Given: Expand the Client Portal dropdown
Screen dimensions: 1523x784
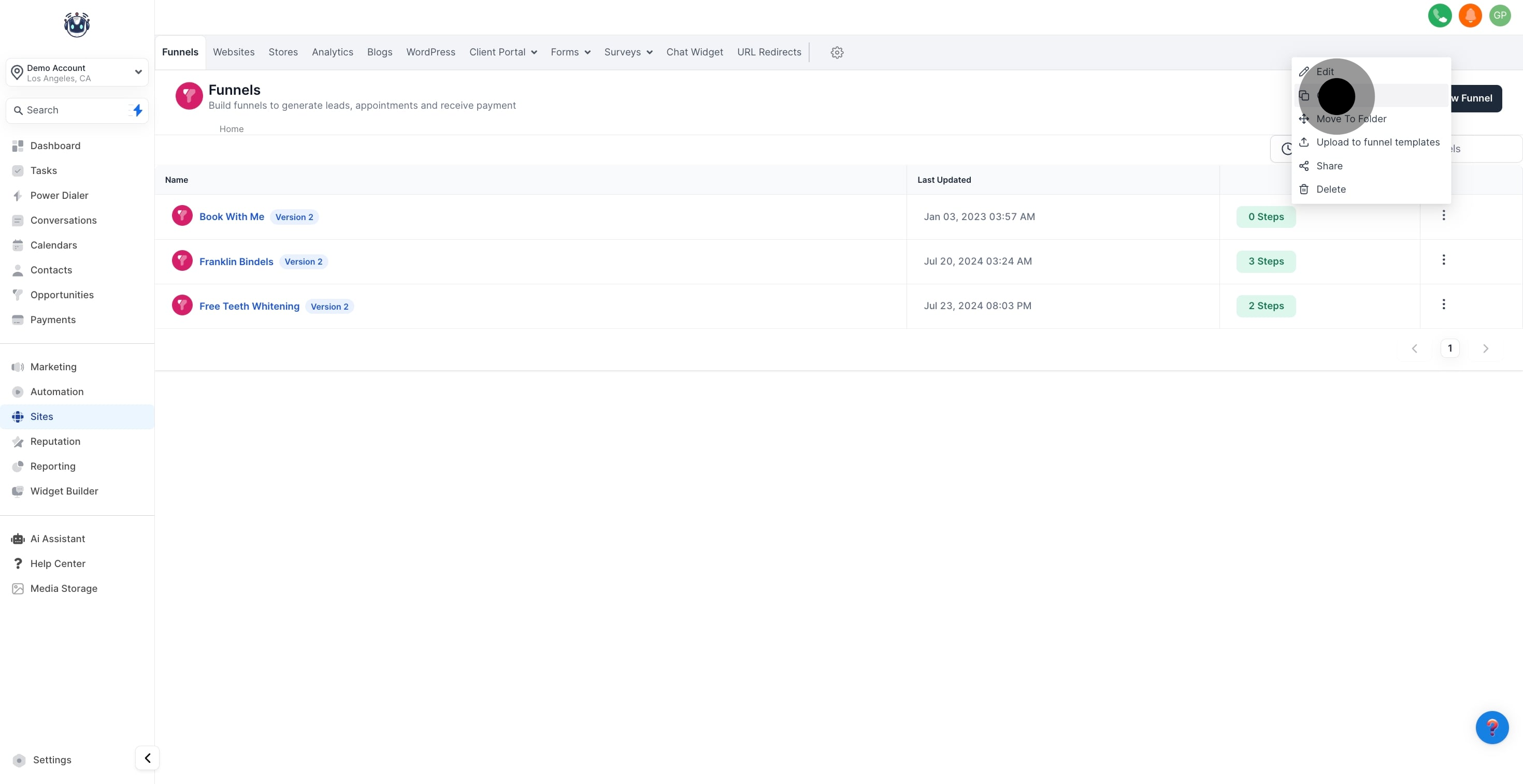Looking at the screenshot, I should 502,52.
